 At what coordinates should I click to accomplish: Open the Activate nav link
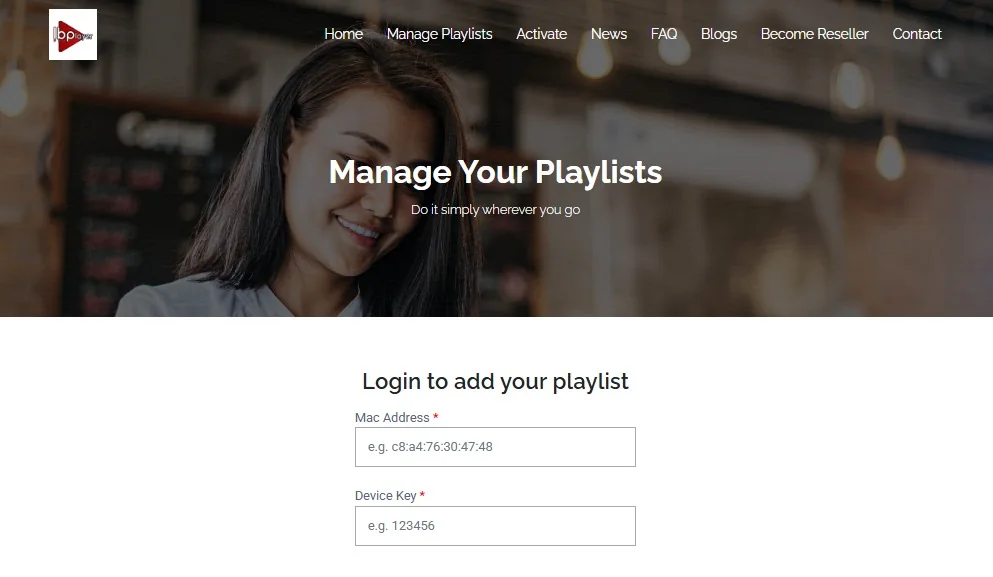(x=541, y=34)
